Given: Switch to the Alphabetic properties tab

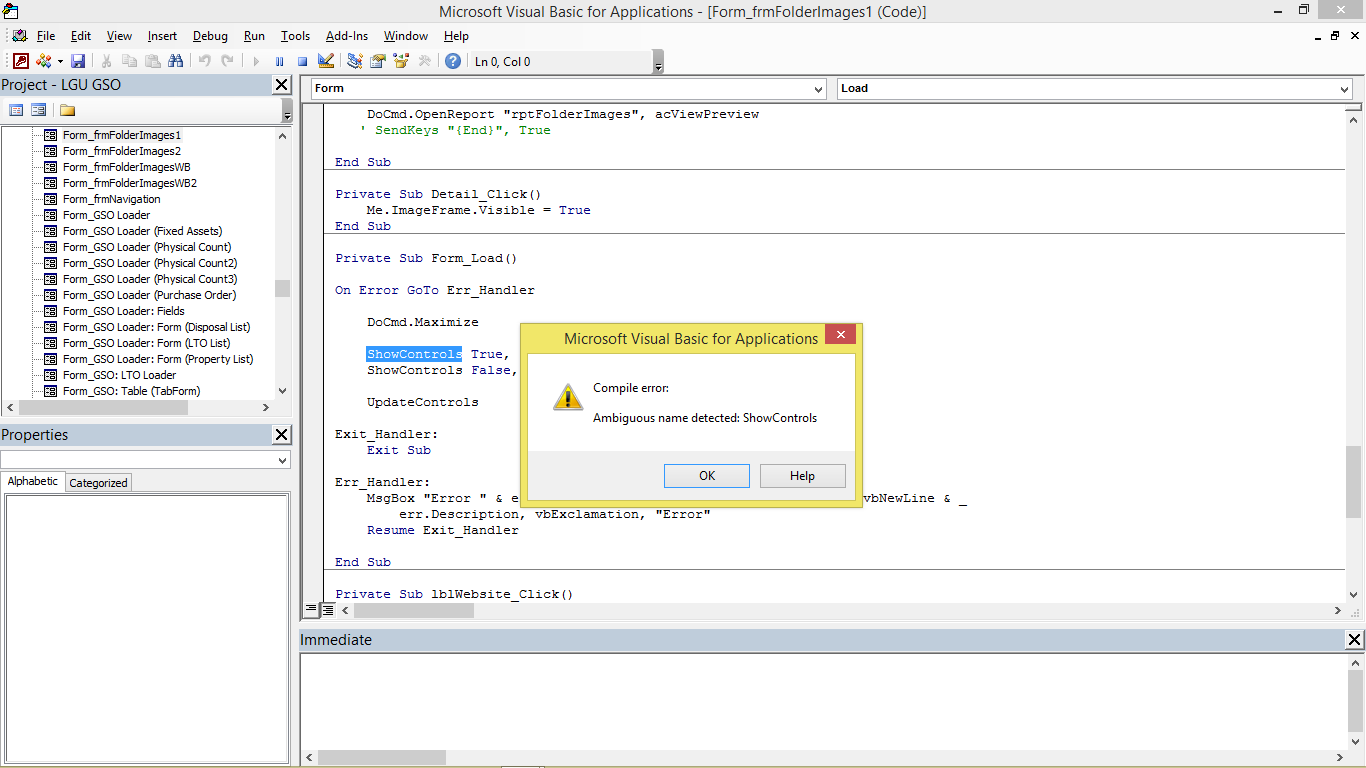Looking at the screenshot, I should click(33, 481).
